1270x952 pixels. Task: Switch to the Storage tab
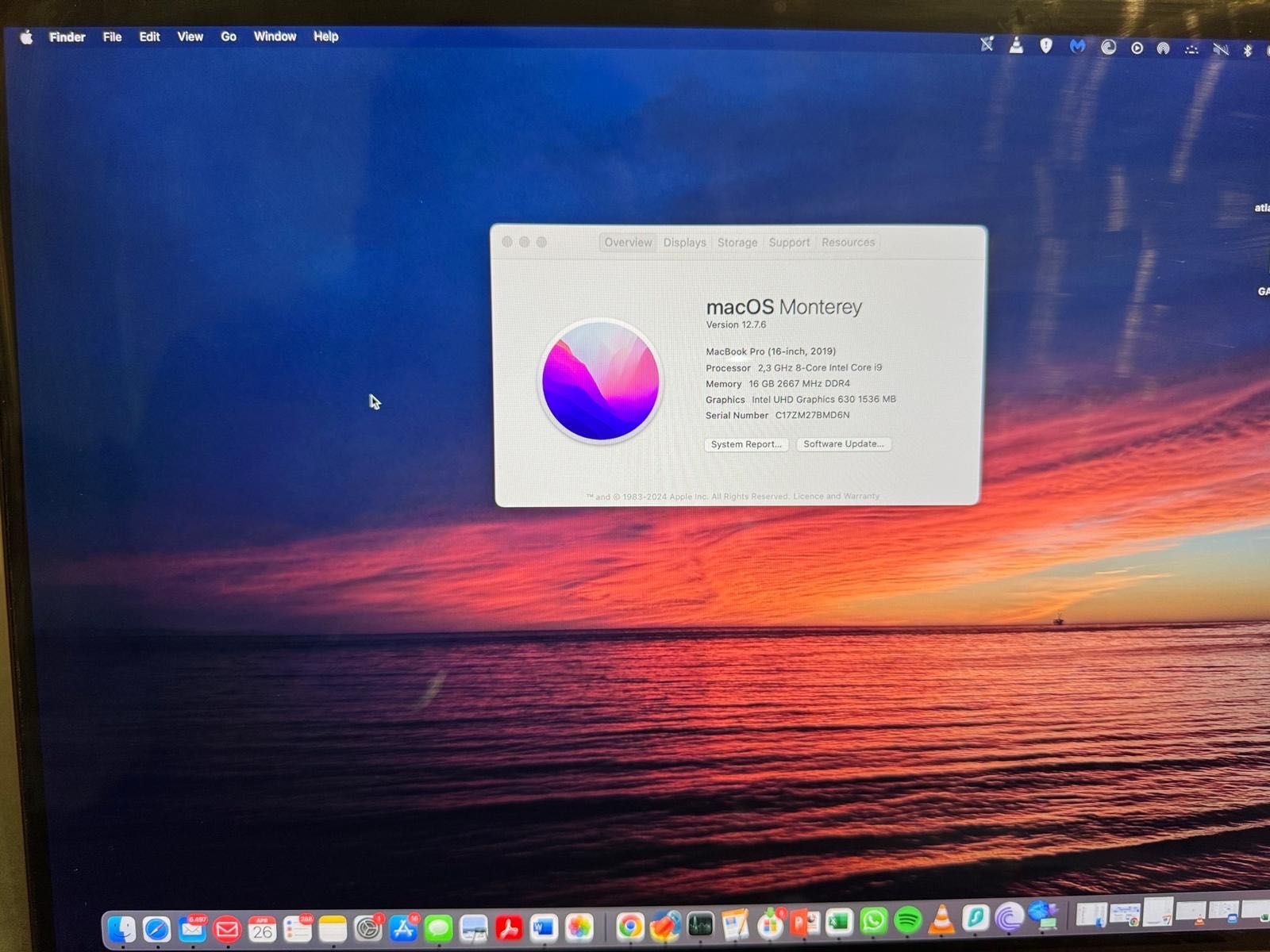[737, 242]
